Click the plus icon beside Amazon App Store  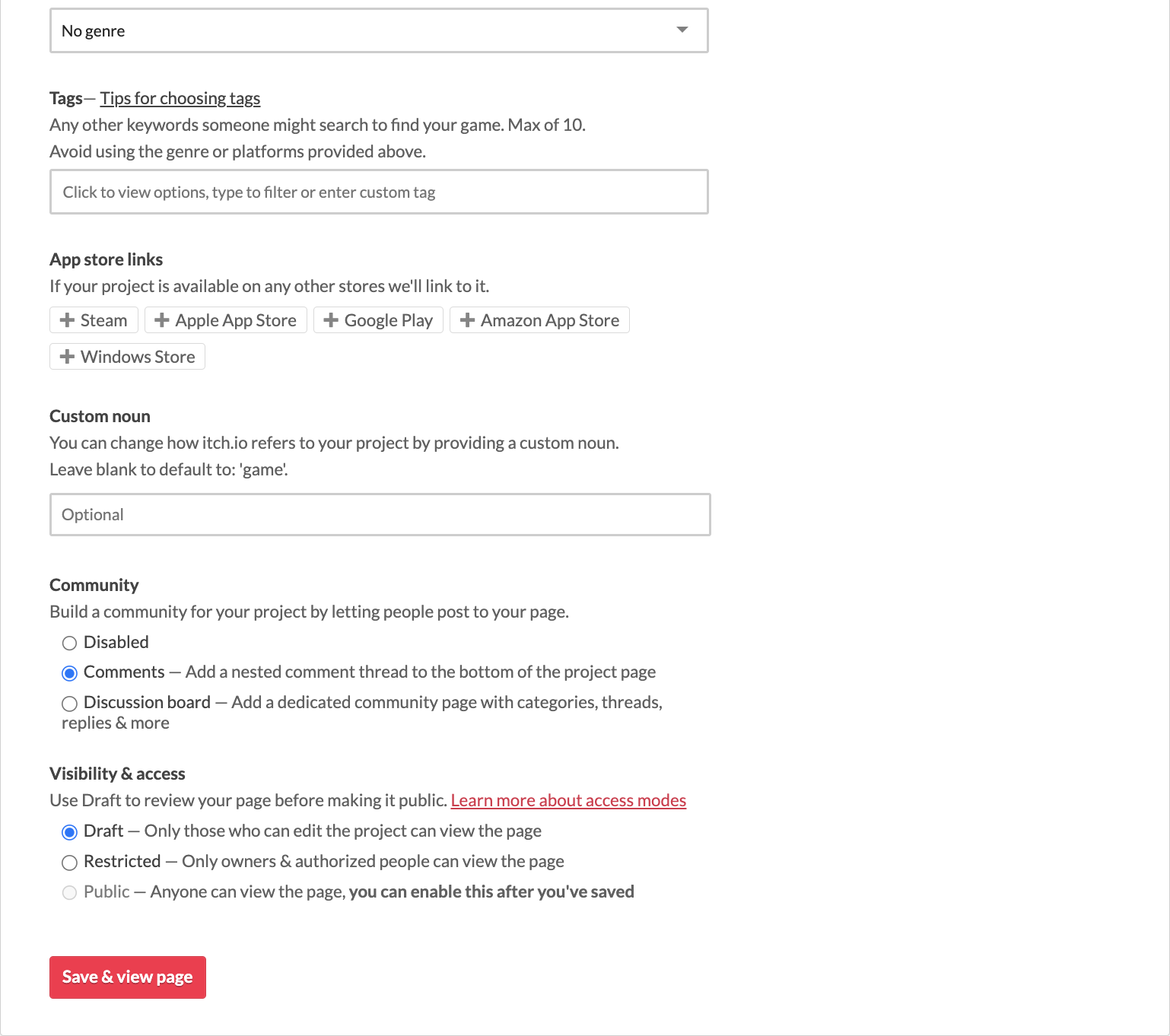coord(467,320)
